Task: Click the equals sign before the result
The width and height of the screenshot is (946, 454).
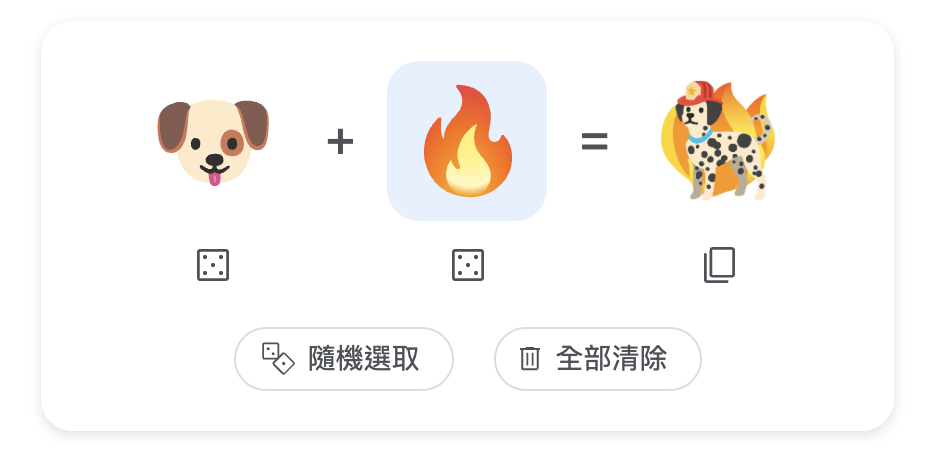Action: 594,142
